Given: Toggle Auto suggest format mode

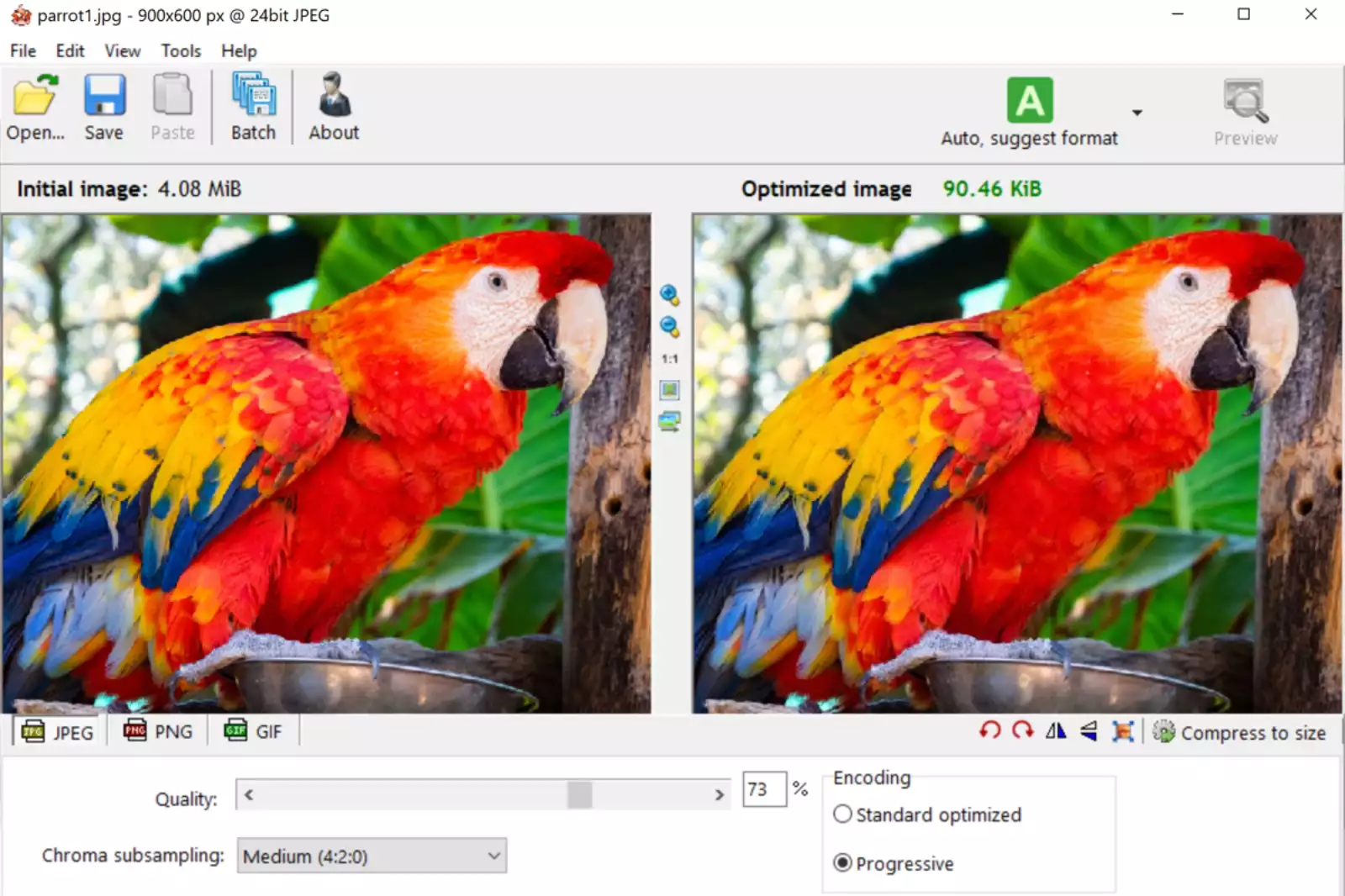Looking at the screenshot, I should [1029, 99].
